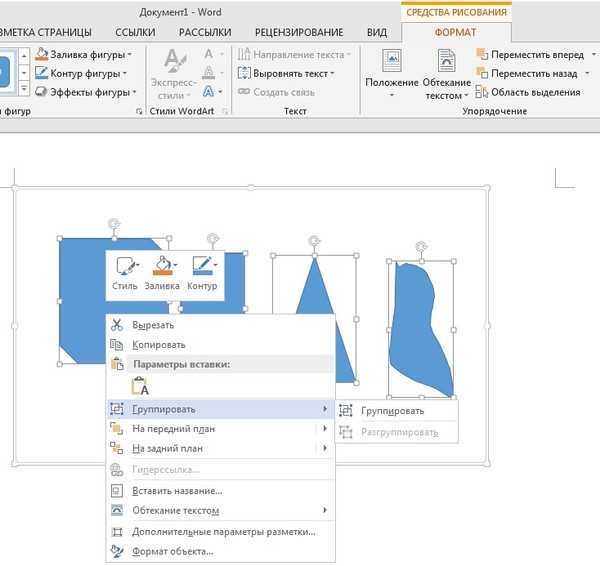Click the WordArt text effects icon
The height and width of the screenshot is (566, 600).
(x=209, y=91)
